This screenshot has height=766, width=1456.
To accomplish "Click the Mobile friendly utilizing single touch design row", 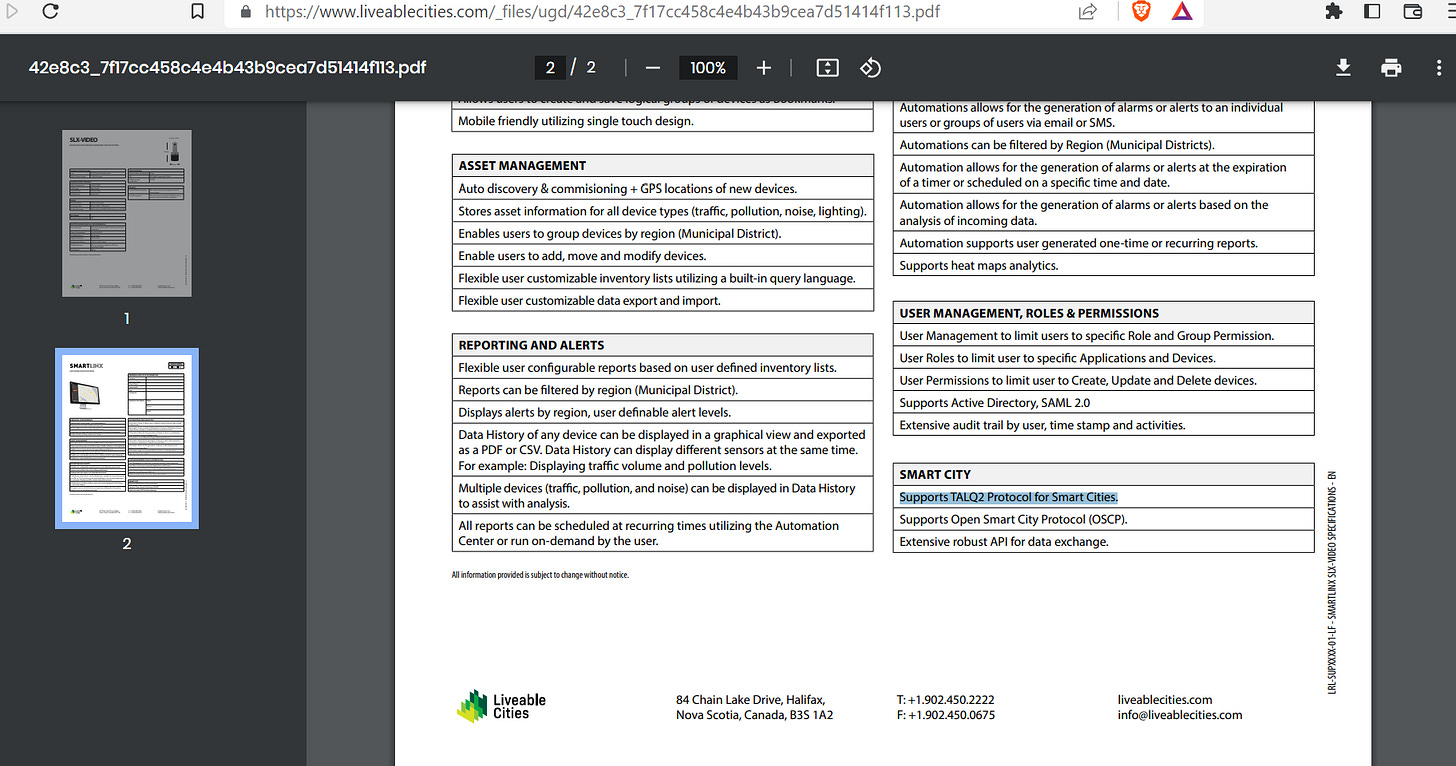I will (x=663, y=120).
